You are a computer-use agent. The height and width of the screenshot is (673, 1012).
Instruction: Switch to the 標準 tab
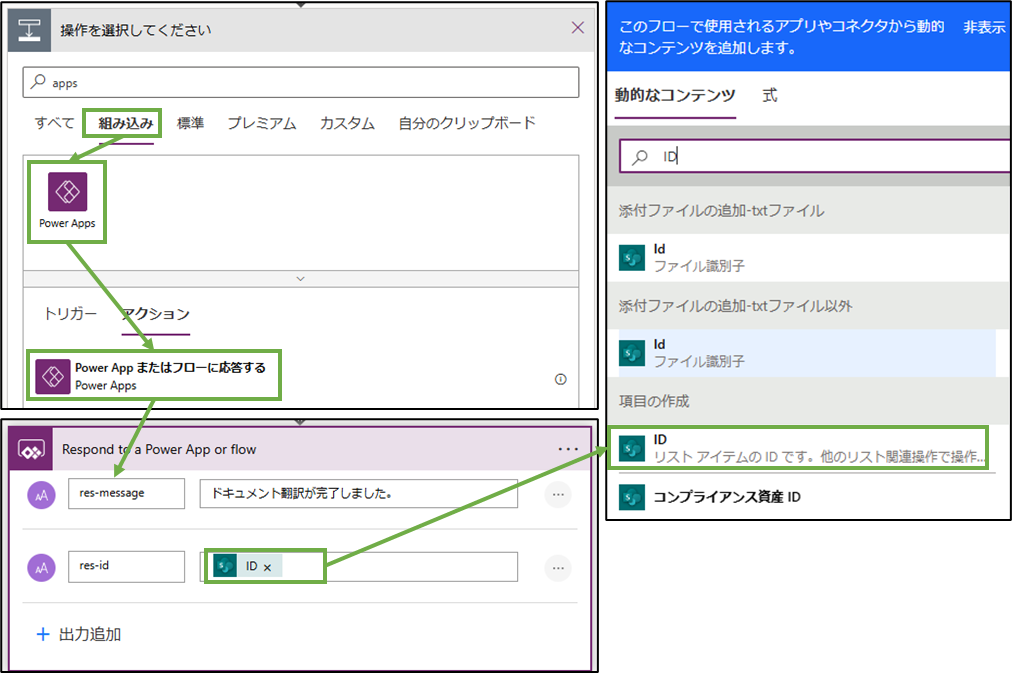tap(190, 123)
